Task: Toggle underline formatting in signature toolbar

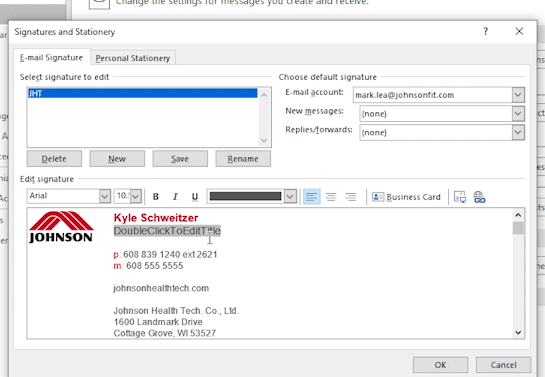Action: click(x=195, y=197)
